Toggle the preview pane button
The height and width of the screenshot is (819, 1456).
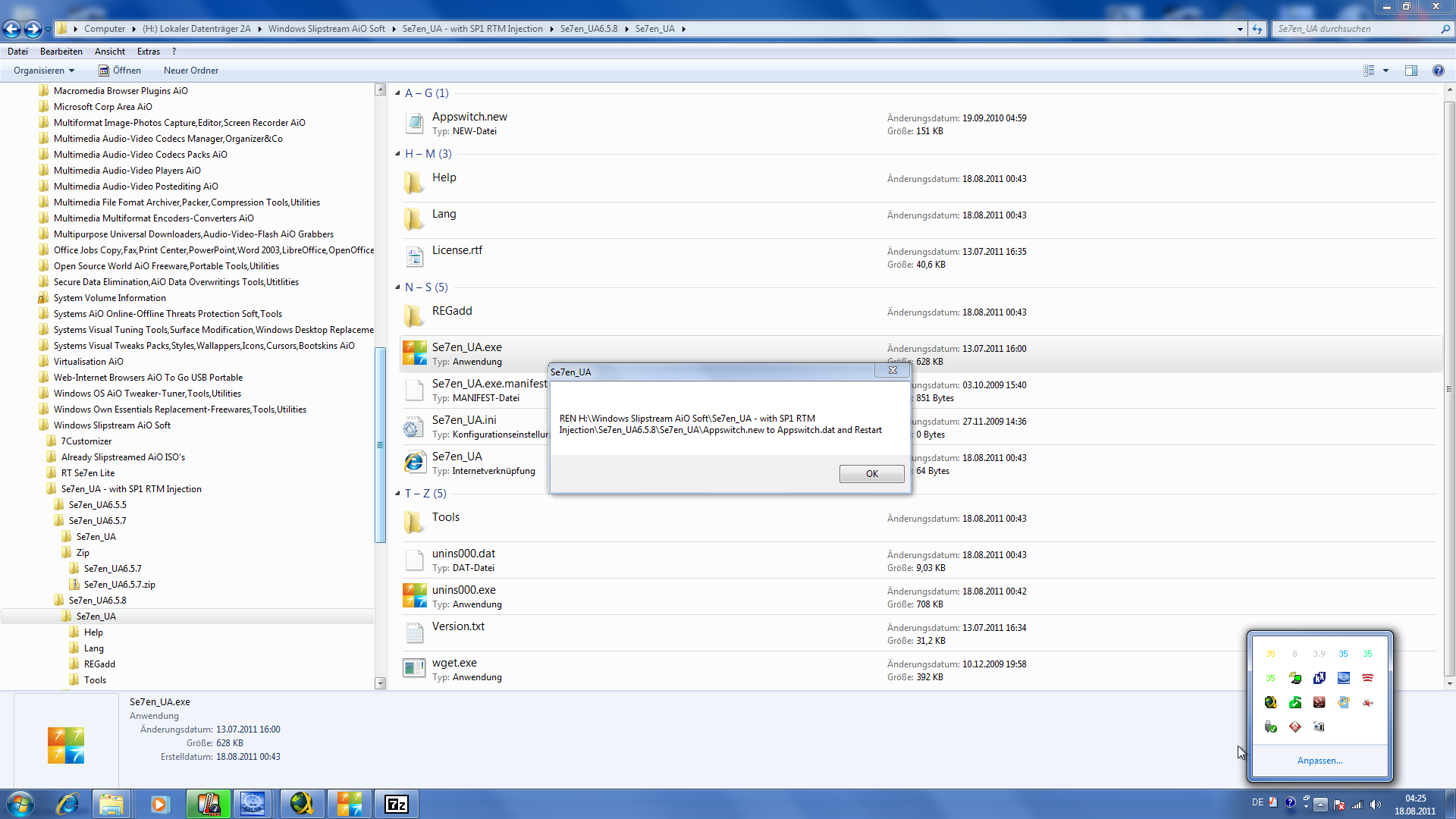pyautogui.click(x=1410, y=71)
